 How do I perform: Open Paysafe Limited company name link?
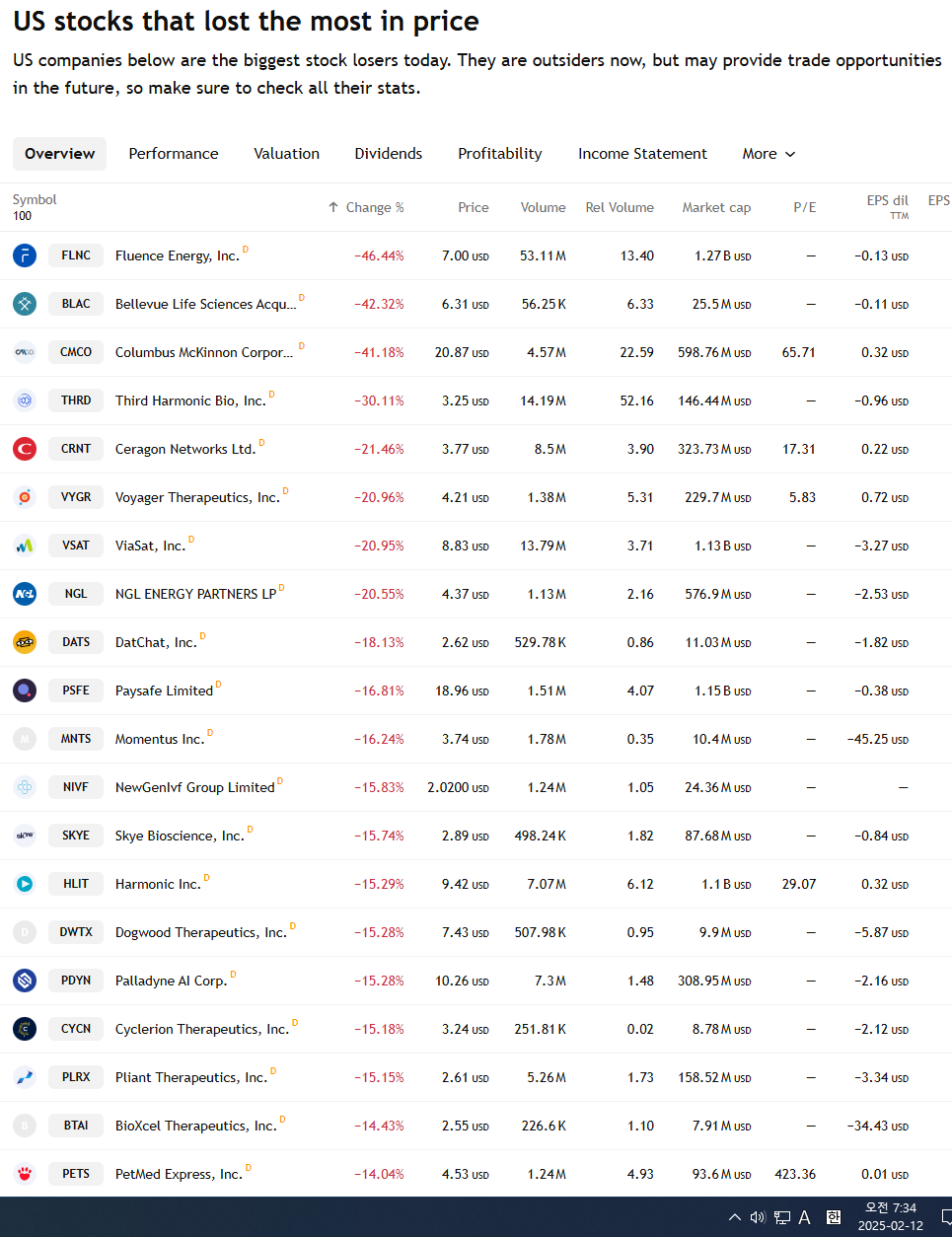click(x=164, y=691)
